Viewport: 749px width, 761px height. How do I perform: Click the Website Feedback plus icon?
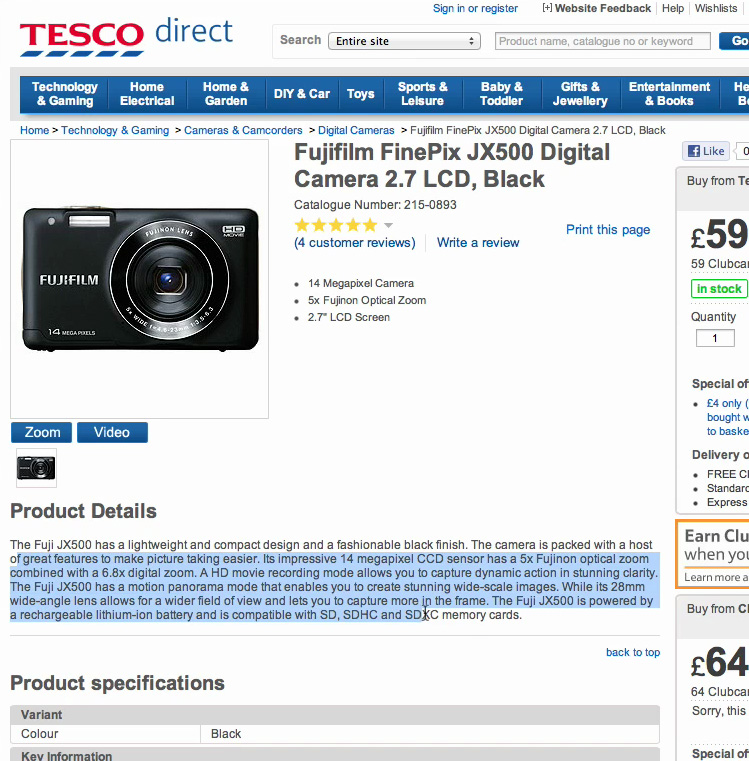(x=547, y=8)
